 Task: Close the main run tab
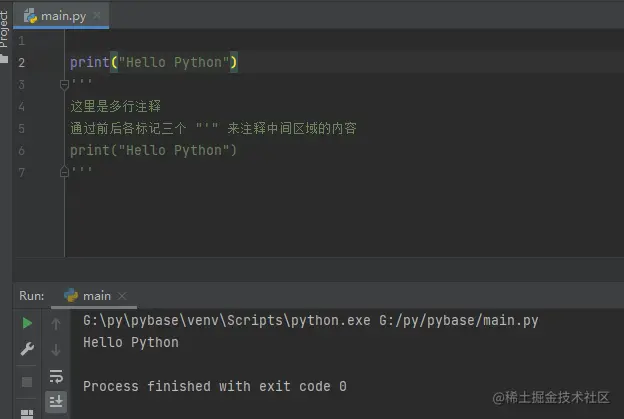click(122, 296)
